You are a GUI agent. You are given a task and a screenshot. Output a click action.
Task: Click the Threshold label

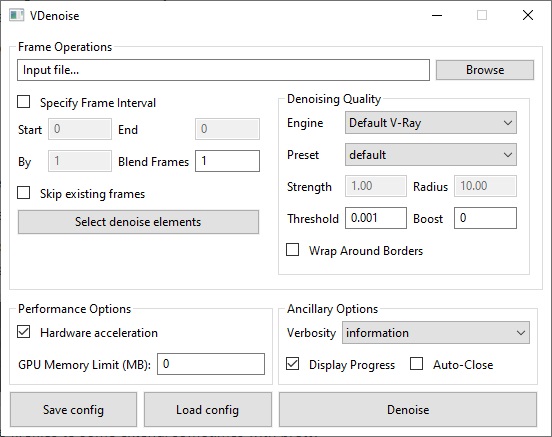313,219
